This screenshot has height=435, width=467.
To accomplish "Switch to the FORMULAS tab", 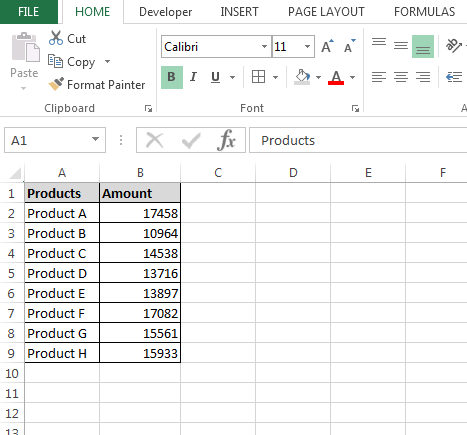I will tap(424, 12).
